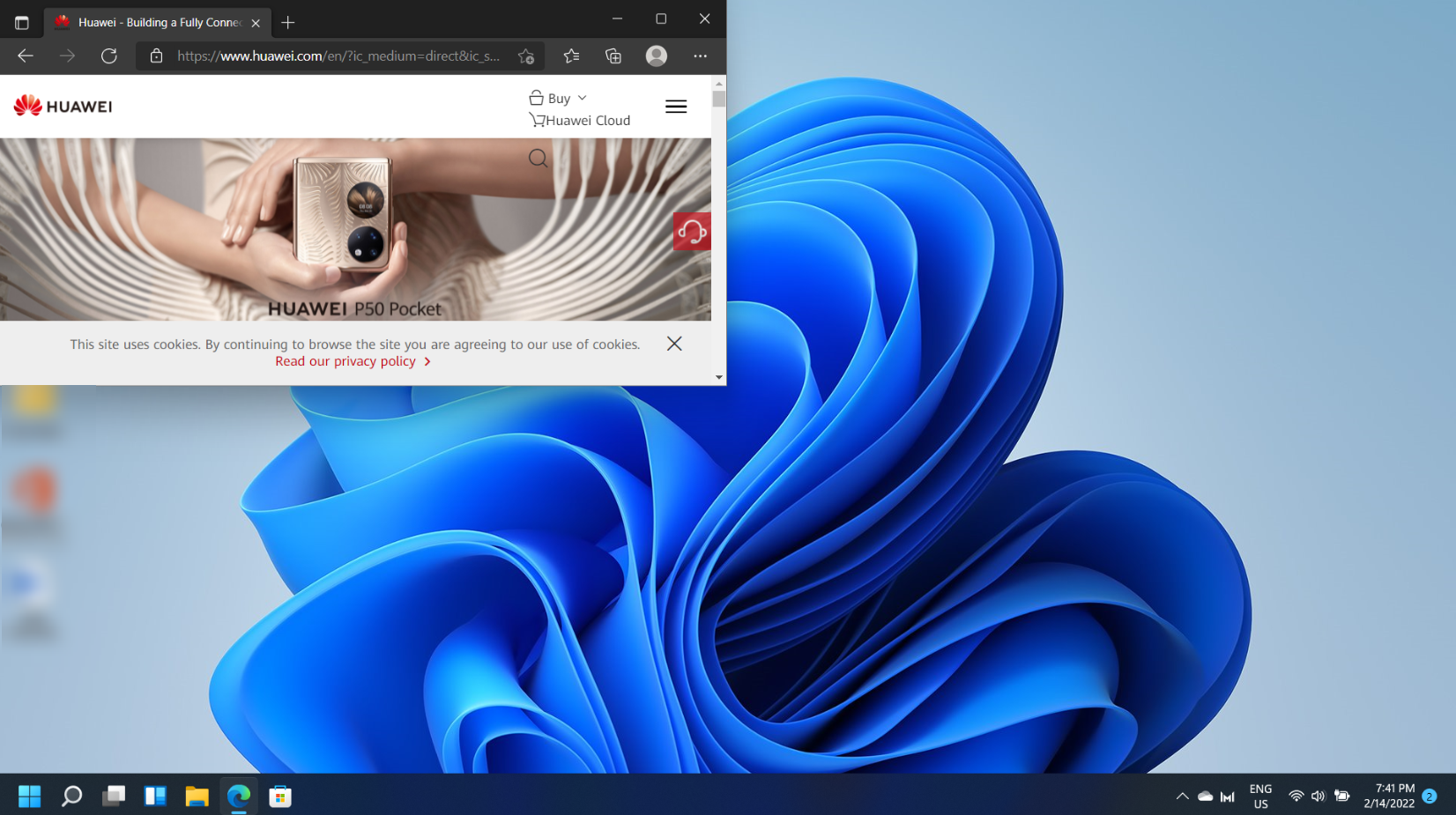Viewport: 1456px width, 815px height.
Task: Open Task View on taskbar
Action: pyautogui.click(x=114, y=796)
